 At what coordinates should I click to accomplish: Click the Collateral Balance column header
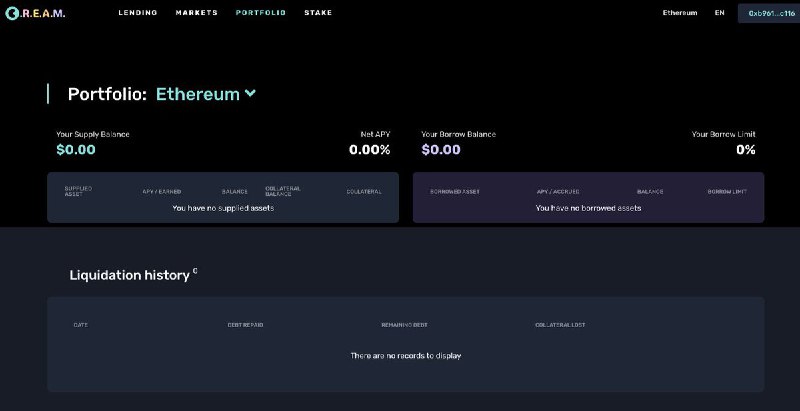(x=283, y=191)
